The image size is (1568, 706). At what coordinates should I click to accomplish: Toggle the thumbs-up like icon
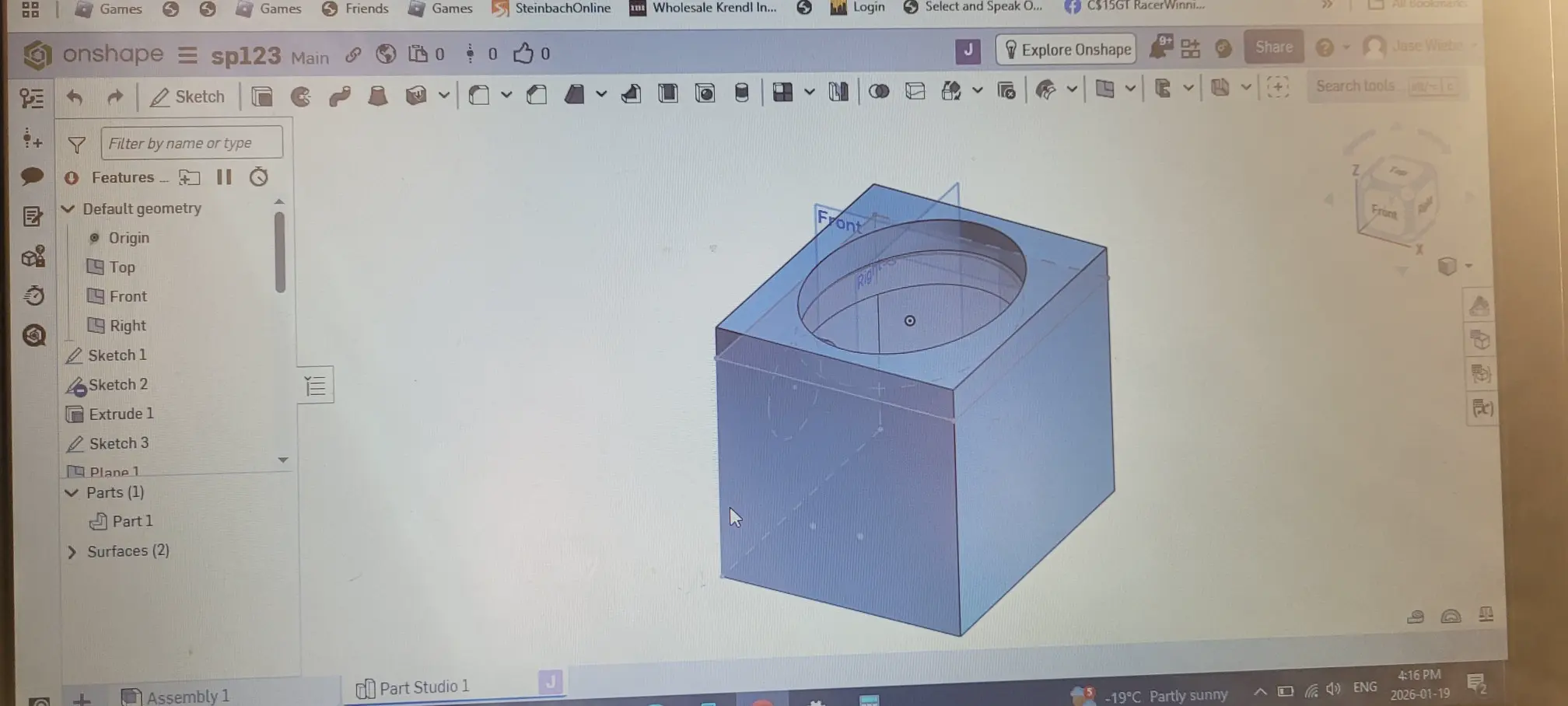(x=523, y=53)
